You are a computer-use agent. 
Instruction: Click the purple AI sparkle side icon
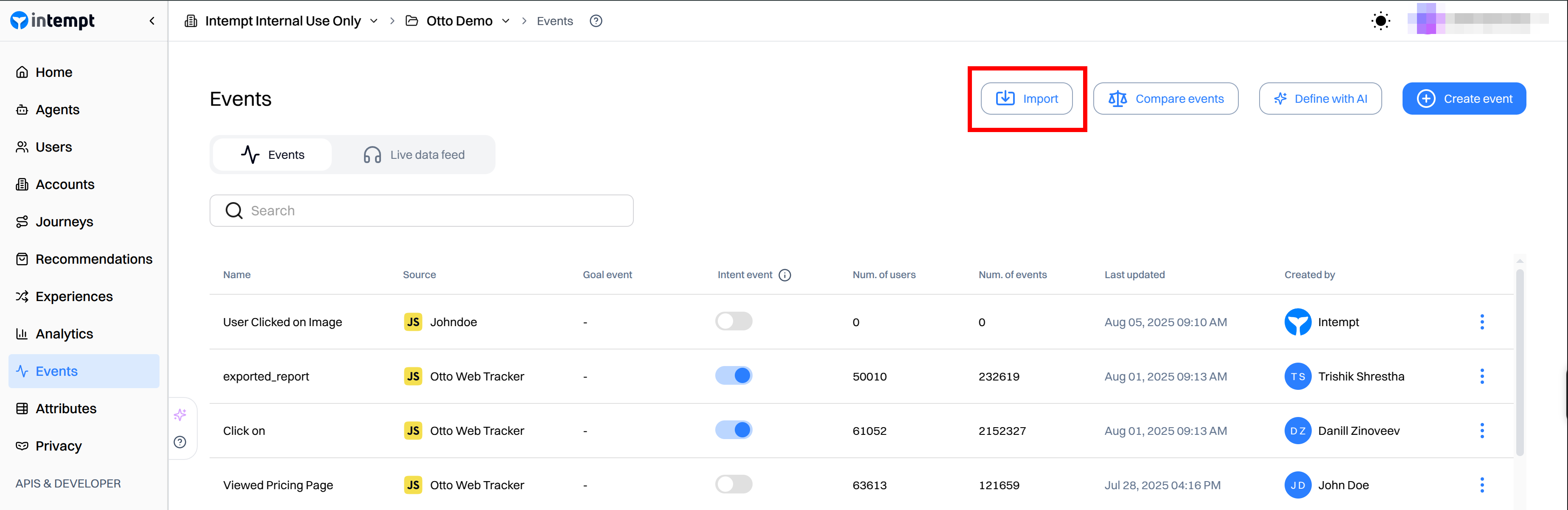(x=180, y=415)
